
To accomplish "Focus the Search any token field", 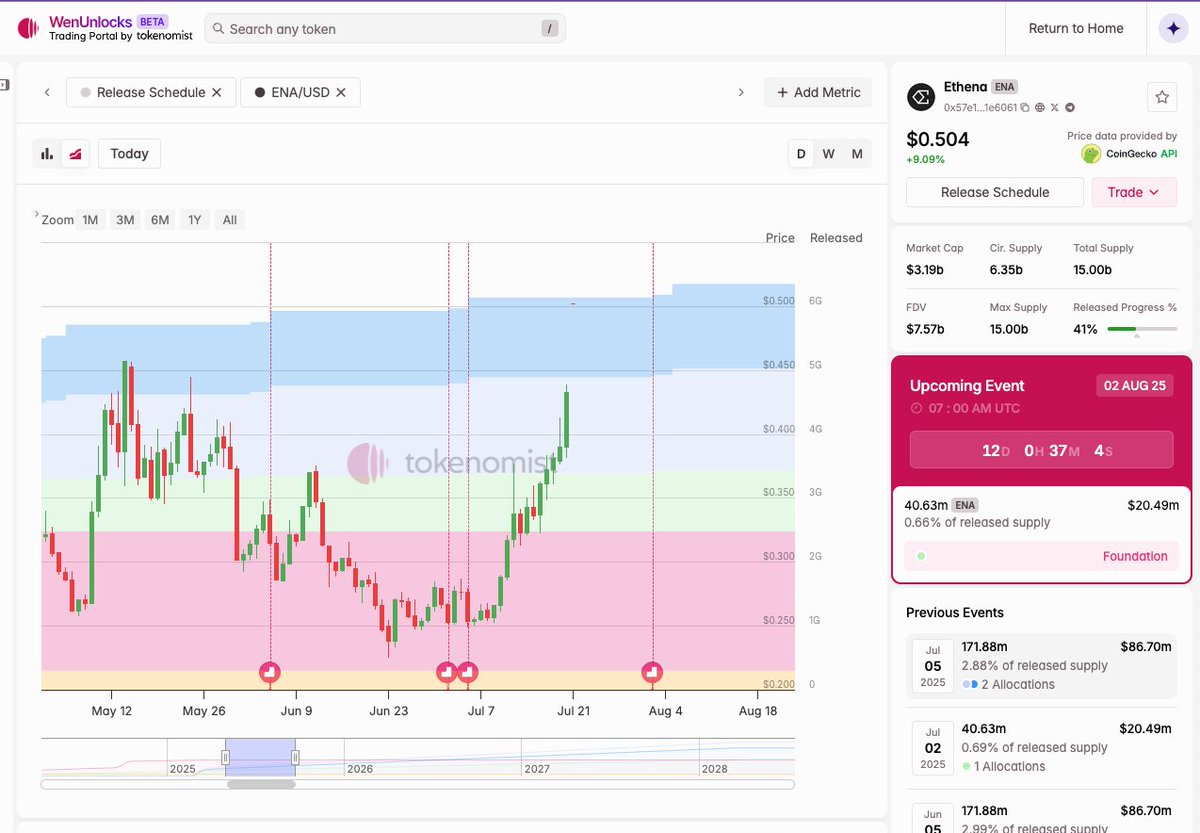I will (x=385, y=29).
